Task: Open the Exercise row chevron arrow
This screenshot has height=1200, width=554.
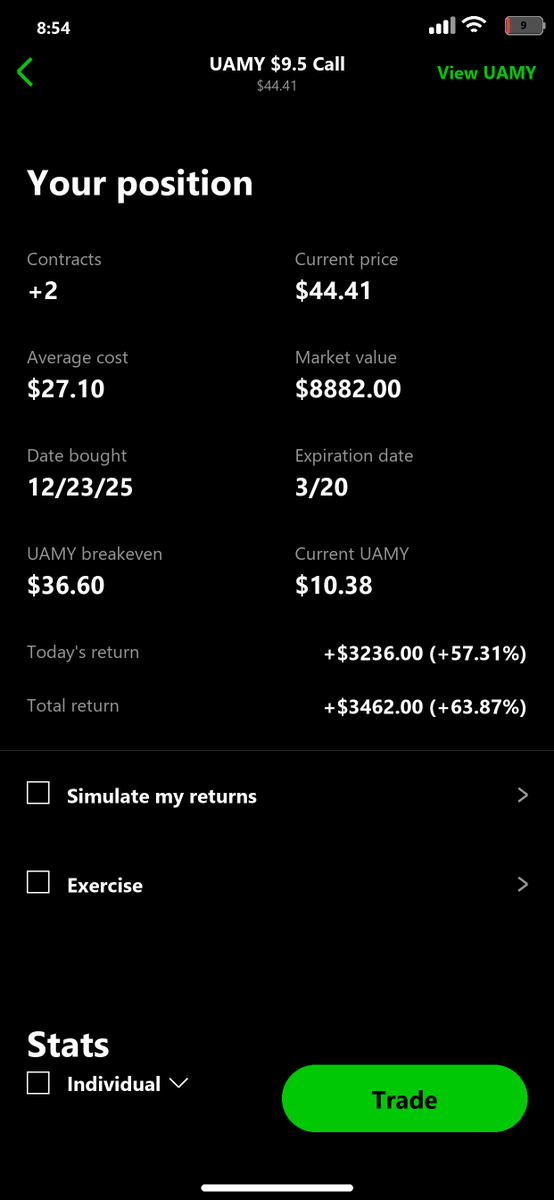Action: [522, 885]
